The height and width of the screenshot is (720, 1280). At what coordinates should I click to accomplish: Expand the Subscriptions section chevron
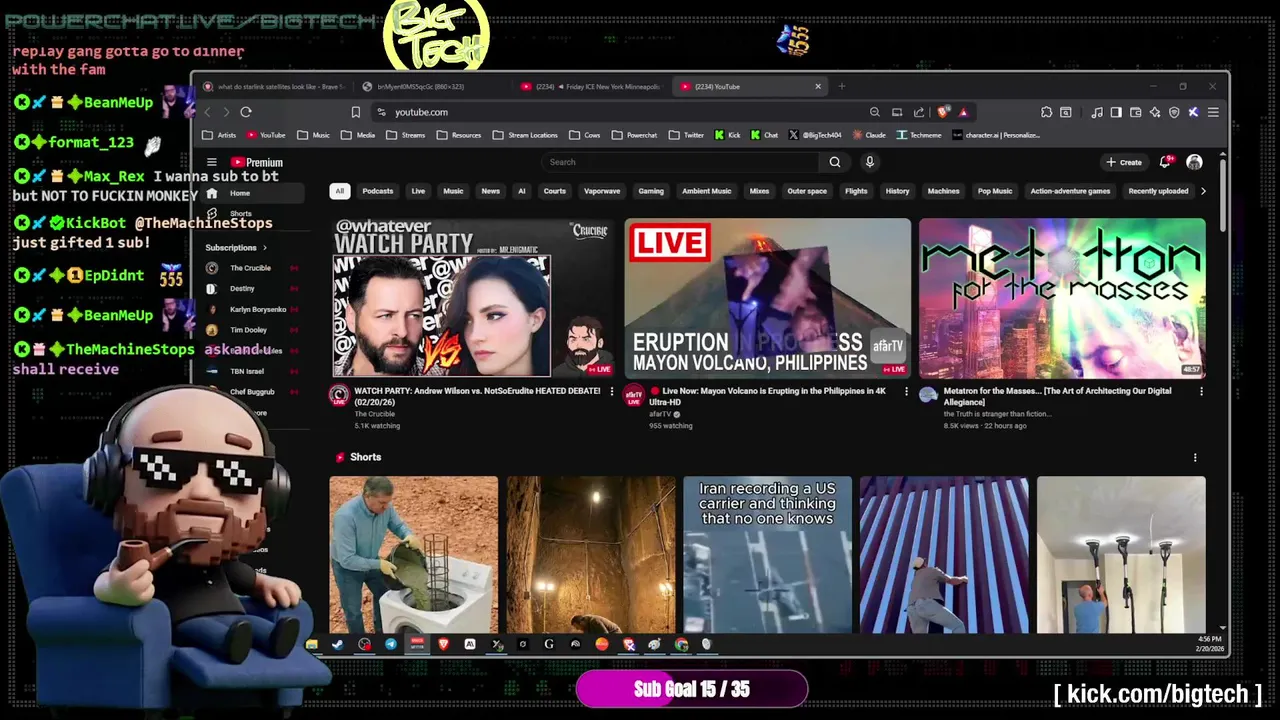265,247
